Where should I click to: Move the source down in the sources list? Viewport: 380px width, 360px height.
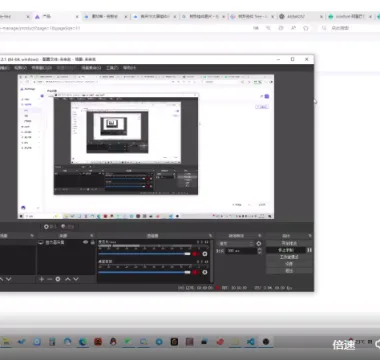(x=76, y=279)
